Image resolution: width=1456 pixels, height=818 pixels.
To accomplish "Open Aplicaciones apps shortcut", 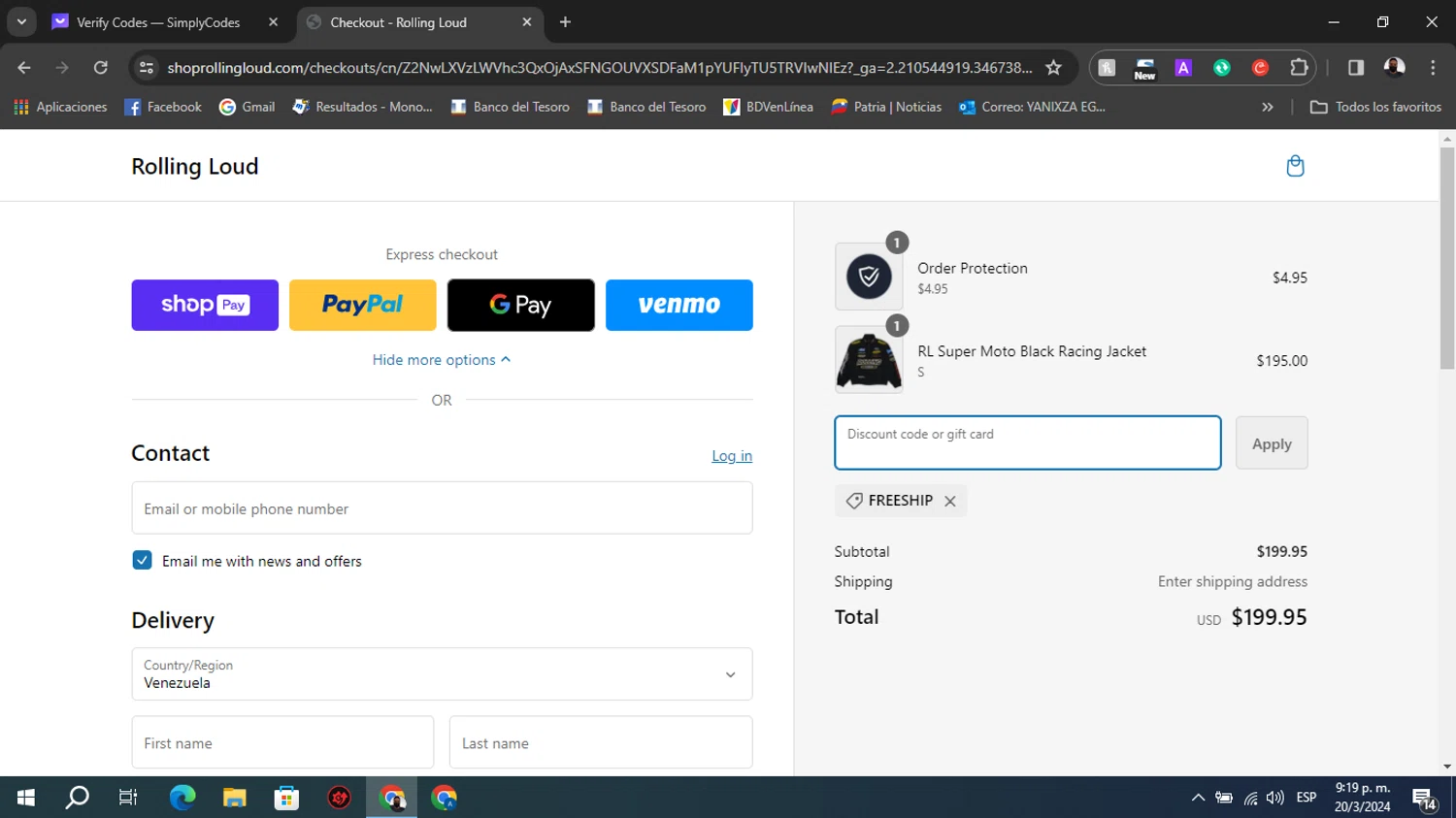I will tap(60, 107).
